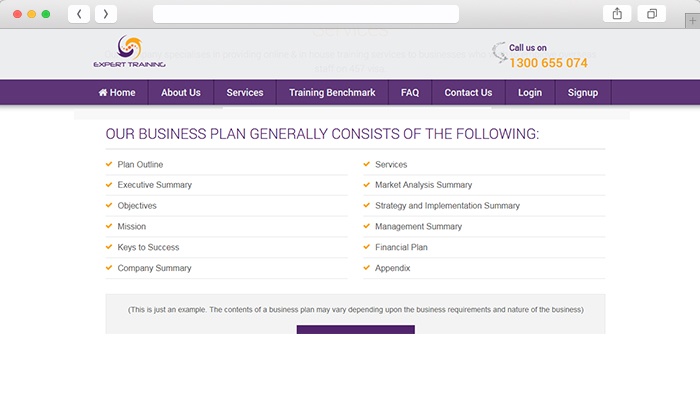Click the Expert Training logo

click(129, 51)
